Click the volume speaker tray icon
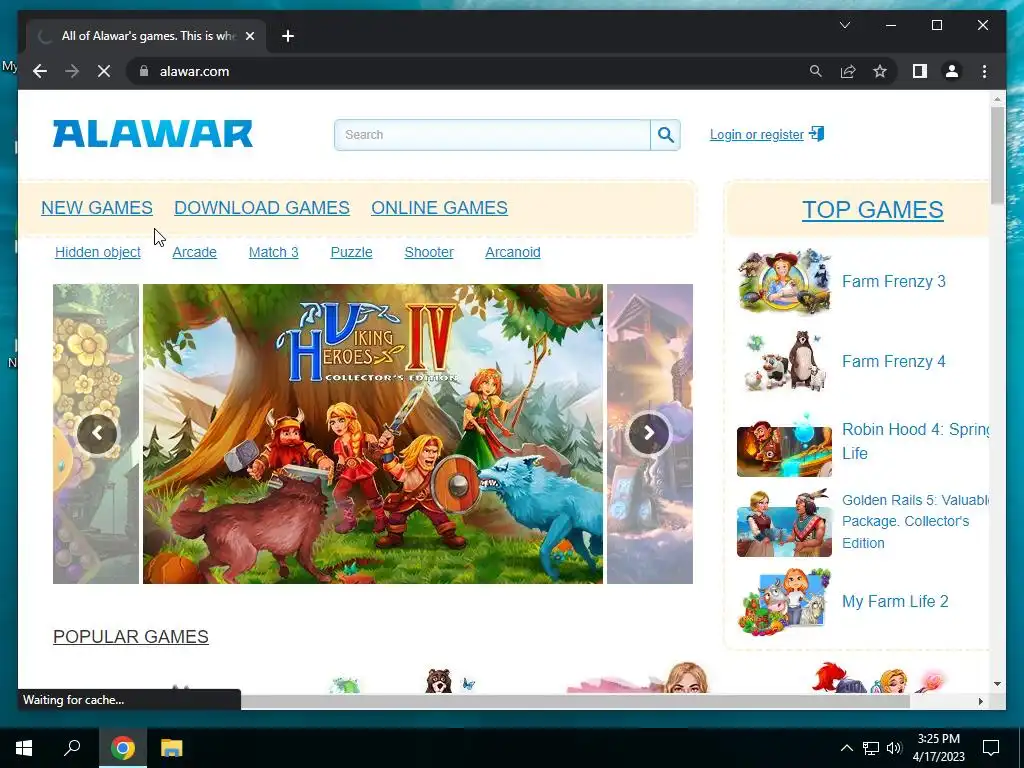The image size is (1024, 768). click(894, 748)
